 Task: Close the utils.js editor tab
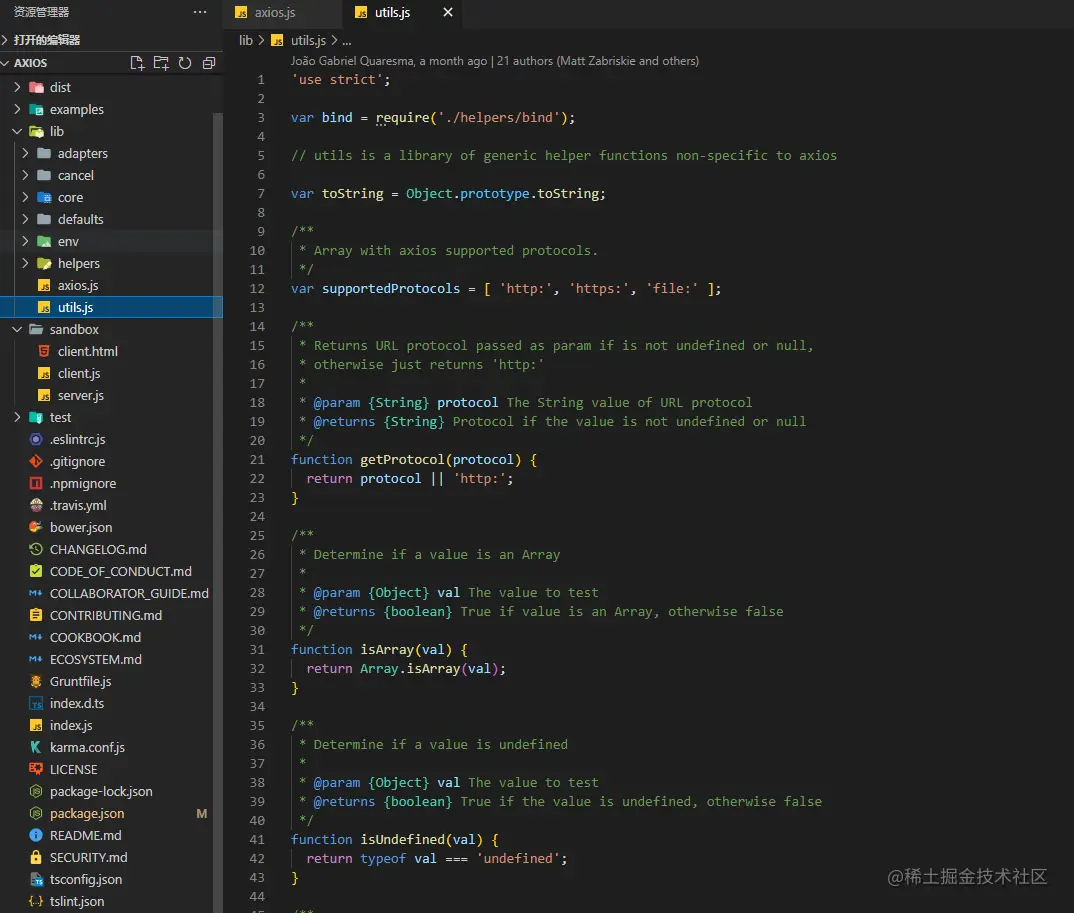click(447, 12)
